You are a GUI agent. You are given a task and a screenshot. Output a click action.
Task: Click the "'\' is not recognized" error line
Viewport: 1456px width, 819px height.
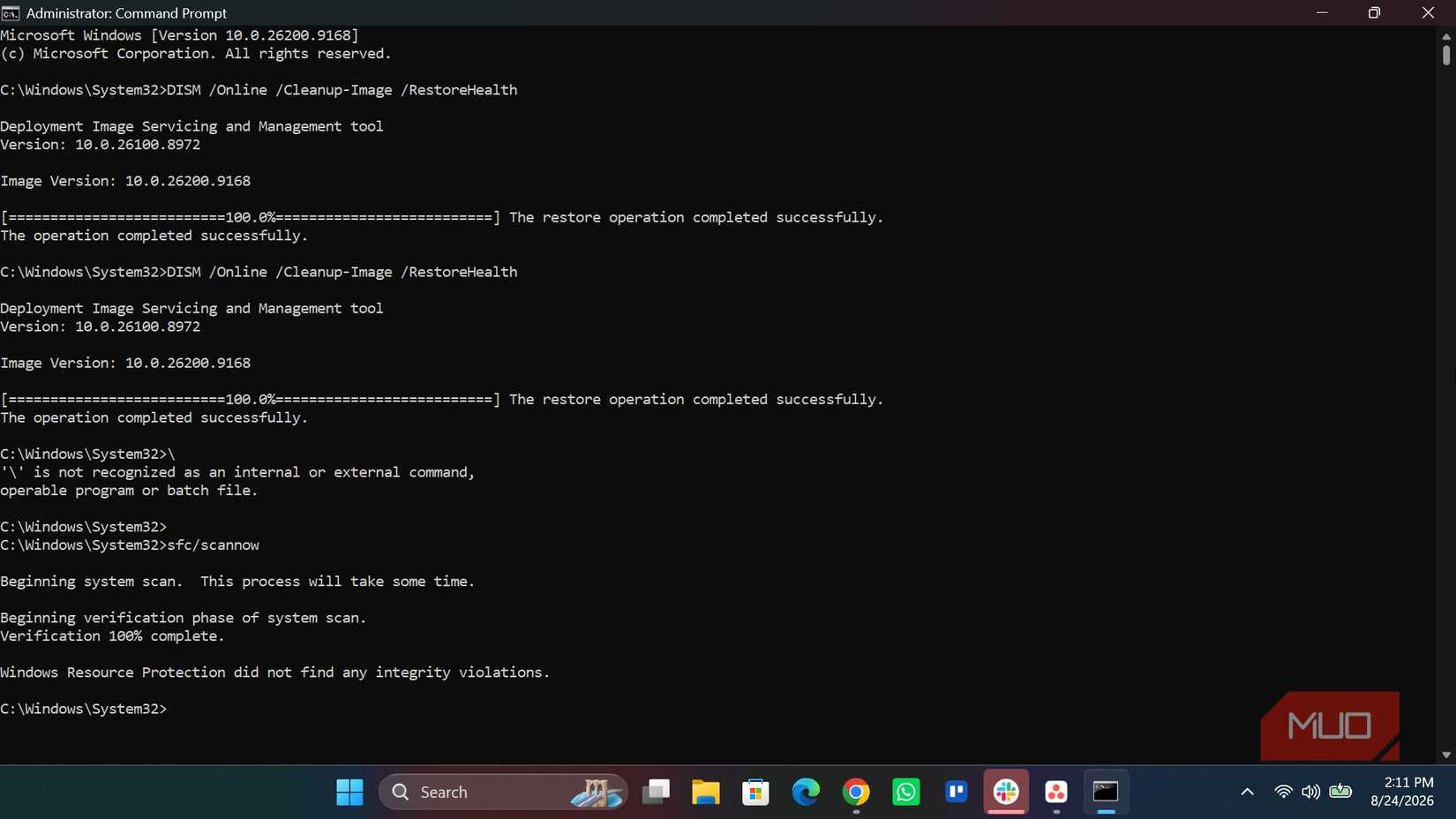pyautogui.click(x=237, y=472)
